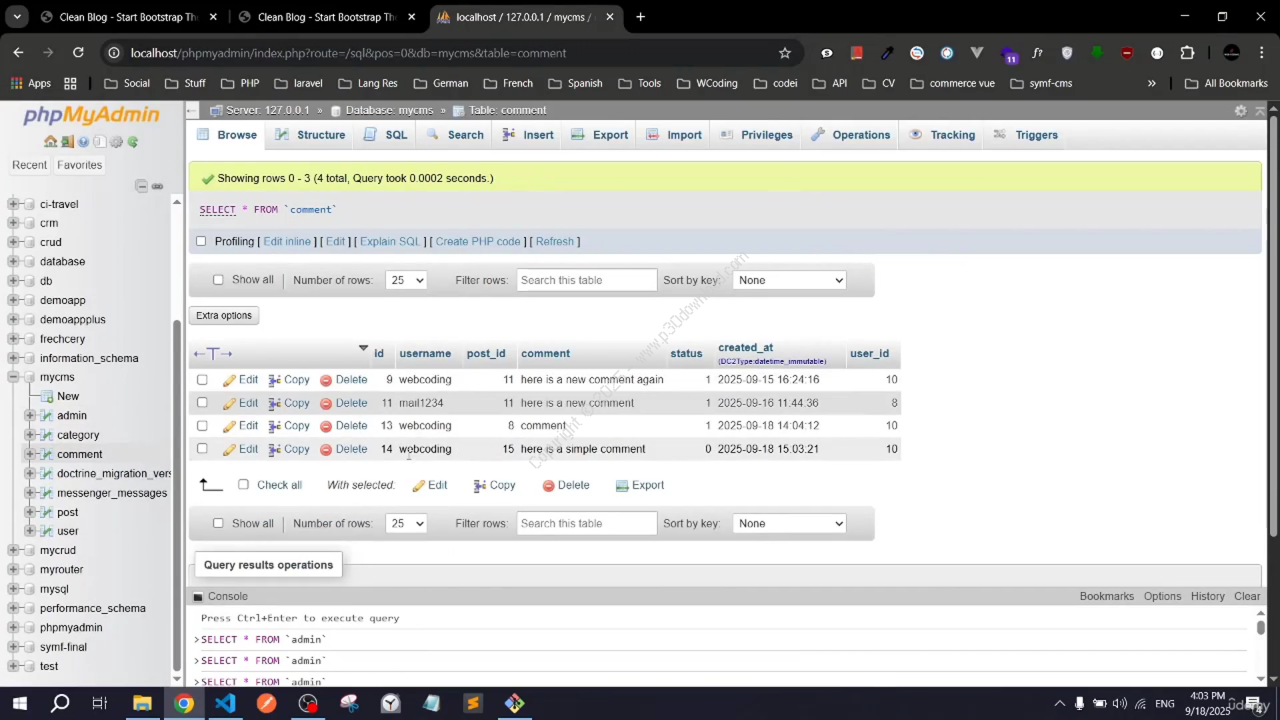
Task: Open Visual Studio Code from taskbar
Action: tap(225, 703)
